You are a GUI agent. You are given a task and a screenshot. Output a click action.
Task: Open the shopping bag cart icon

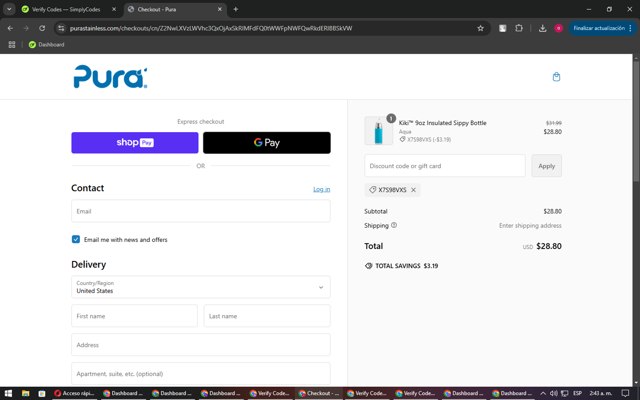pyautogui.click(x=556, y=77)
